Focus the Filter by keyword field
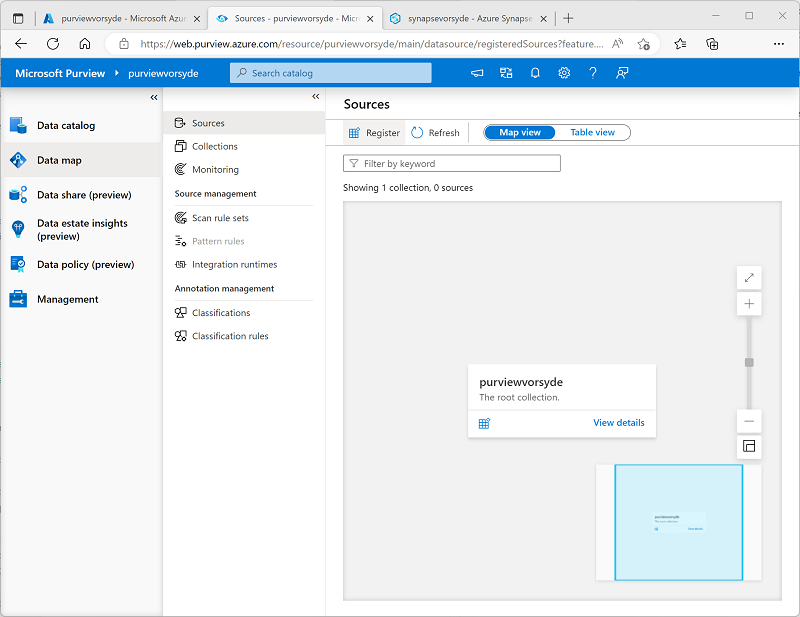Screen dimensions: 800x617 point(452,163)
